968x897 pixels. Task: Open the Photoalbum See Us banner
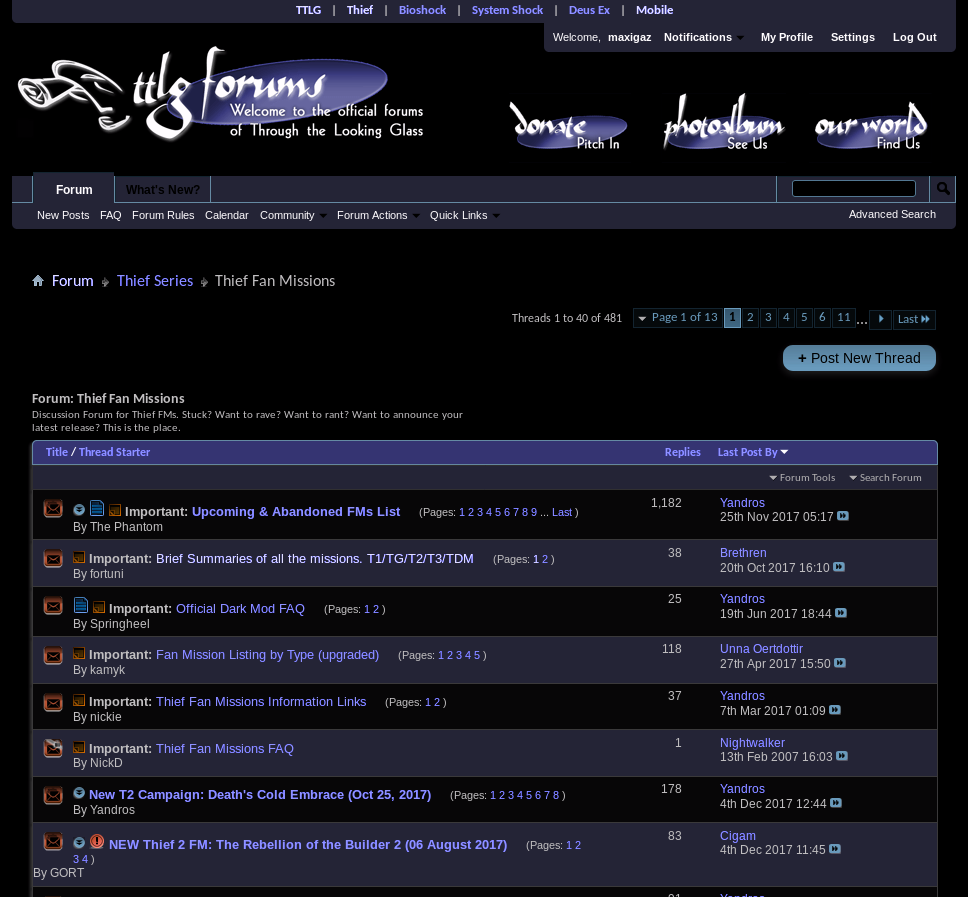(722, 123)
